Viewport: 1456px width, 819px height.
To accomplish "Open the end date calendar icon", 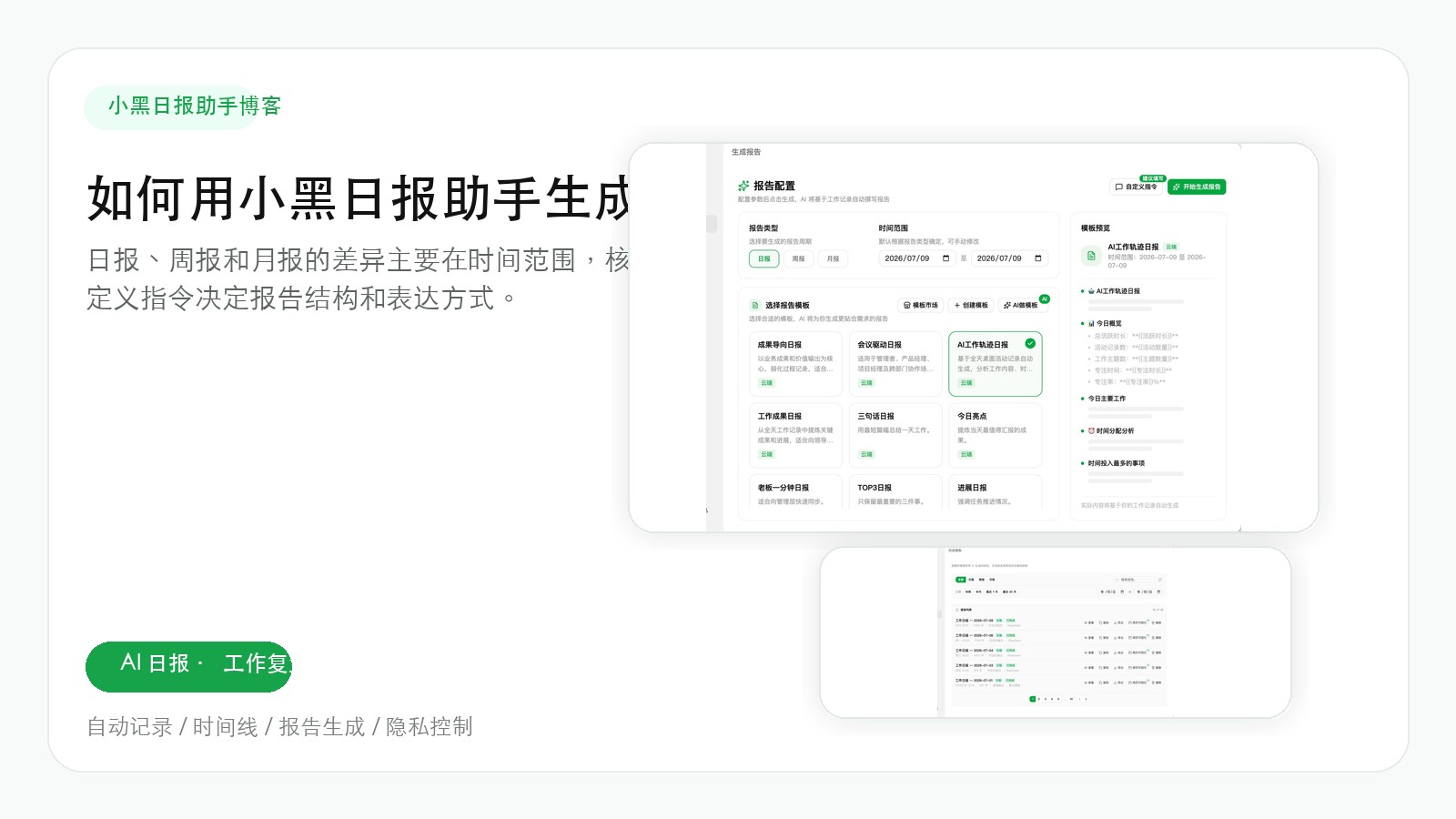I will [x=1038, y=258].
